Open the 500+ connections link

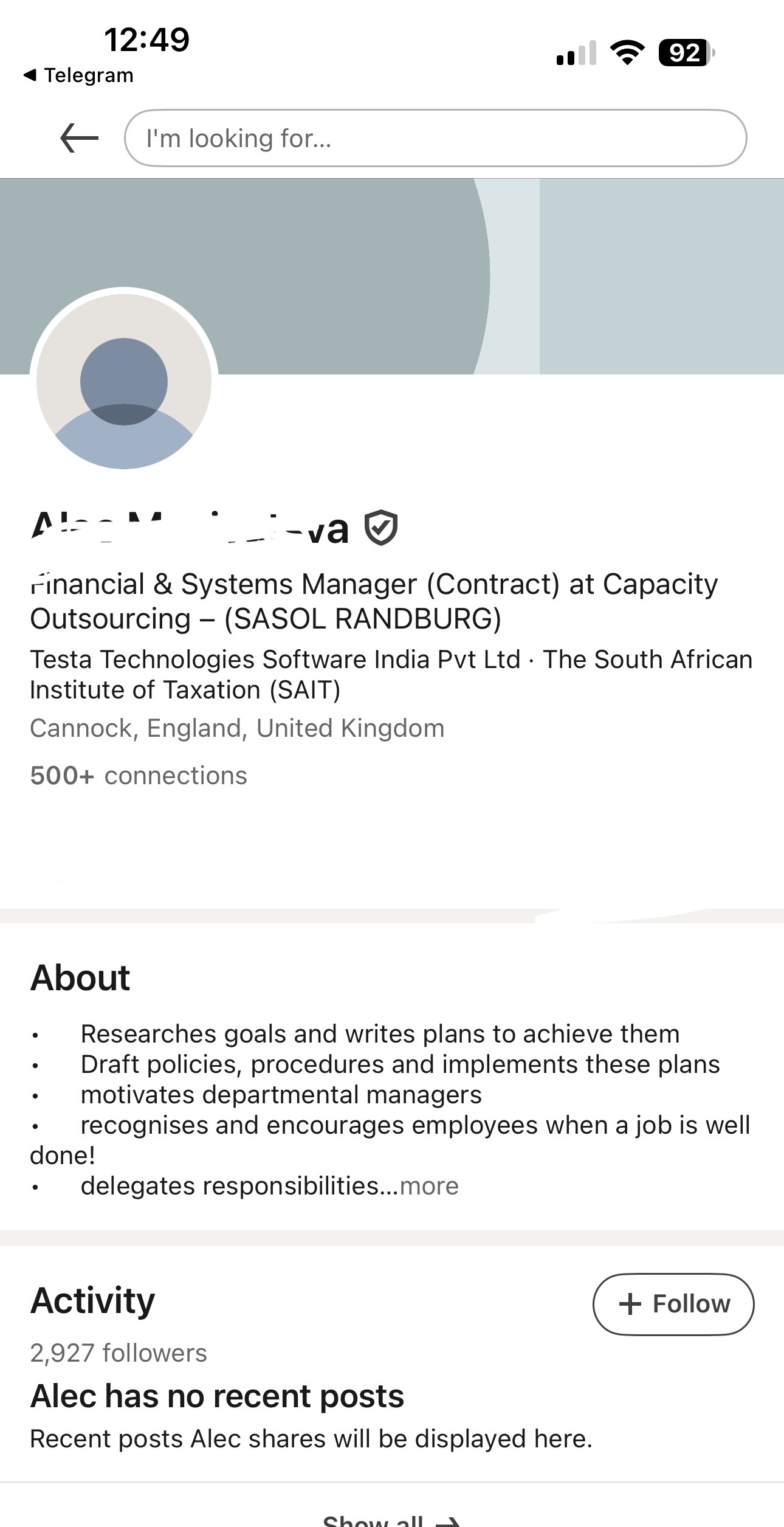(139, 776)
